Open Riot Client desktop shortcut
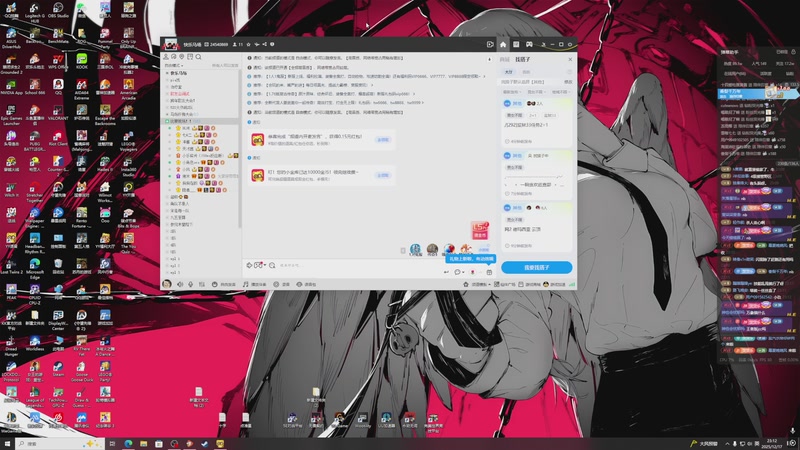The height and width of the screenshot is (450, 800). (58, 138)
